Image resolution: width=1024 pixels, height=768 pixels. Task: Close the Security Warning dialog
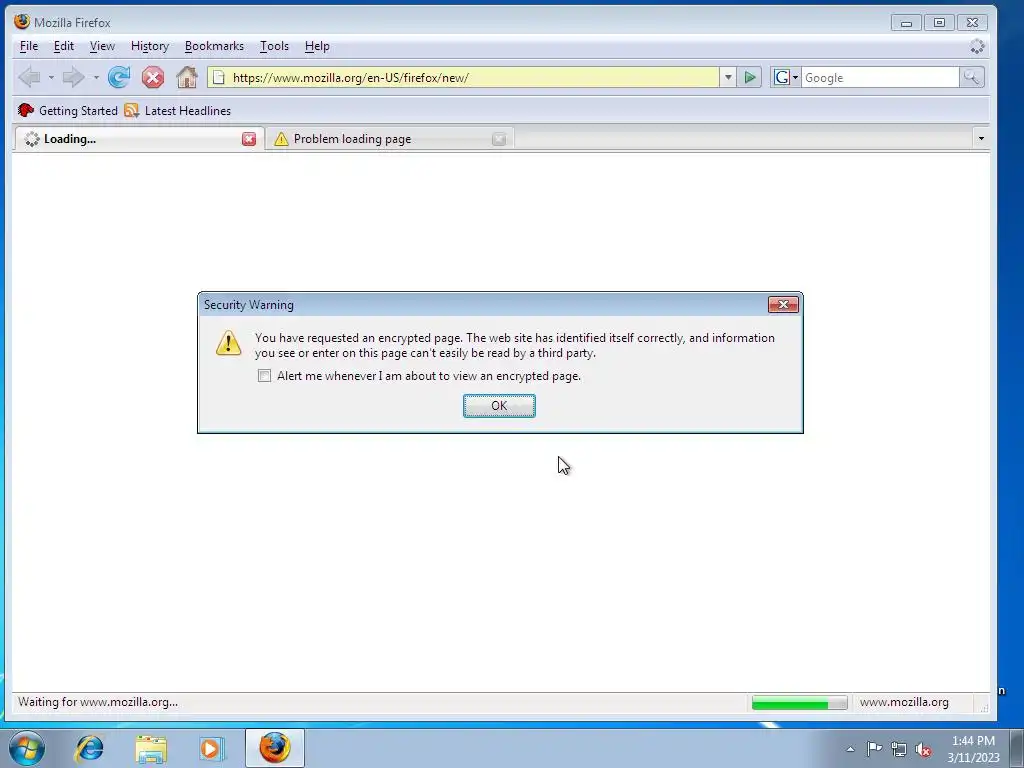point(783,304)
